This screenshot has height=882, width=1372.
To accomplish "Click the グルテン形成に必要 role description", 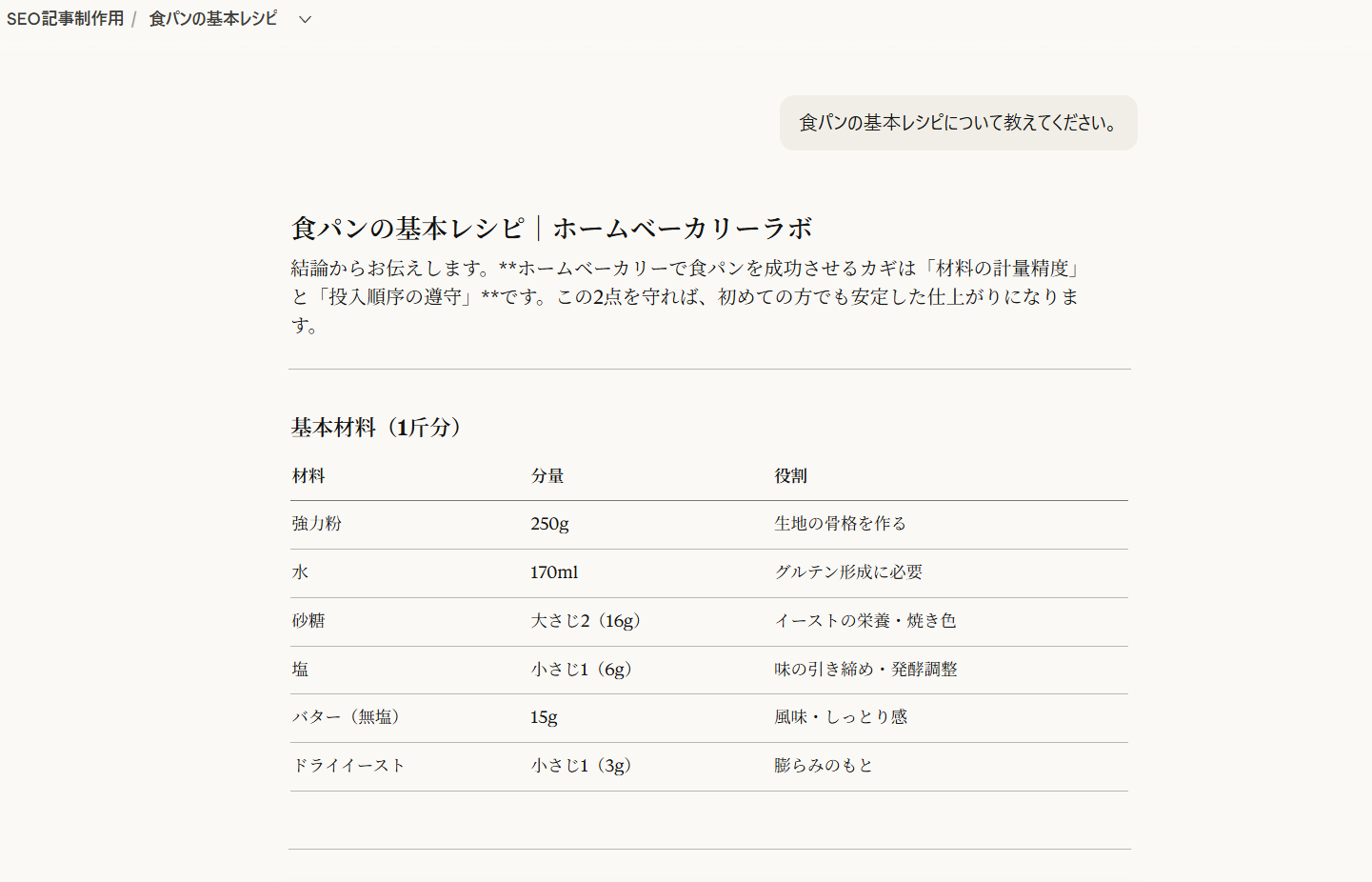I will click(851, 572).
